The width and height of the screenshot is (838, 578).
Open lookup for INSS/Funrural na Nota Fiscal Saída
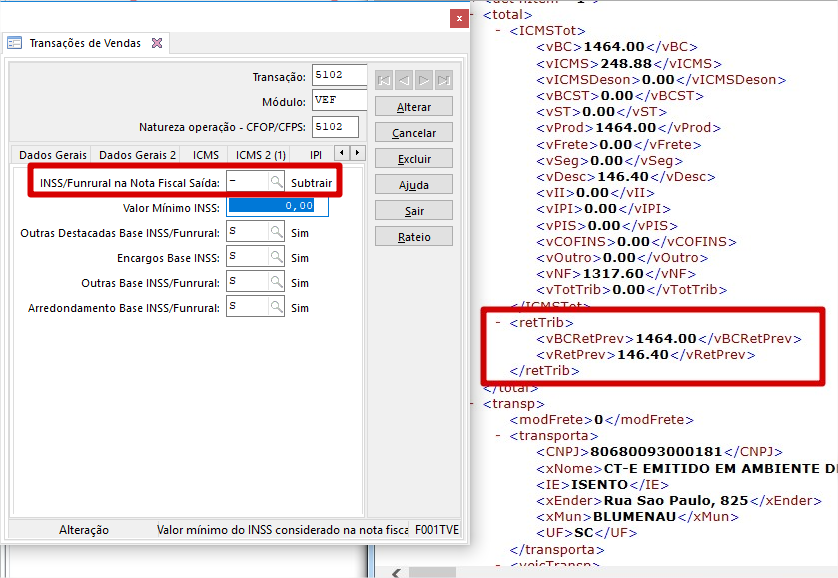(276, 182)
